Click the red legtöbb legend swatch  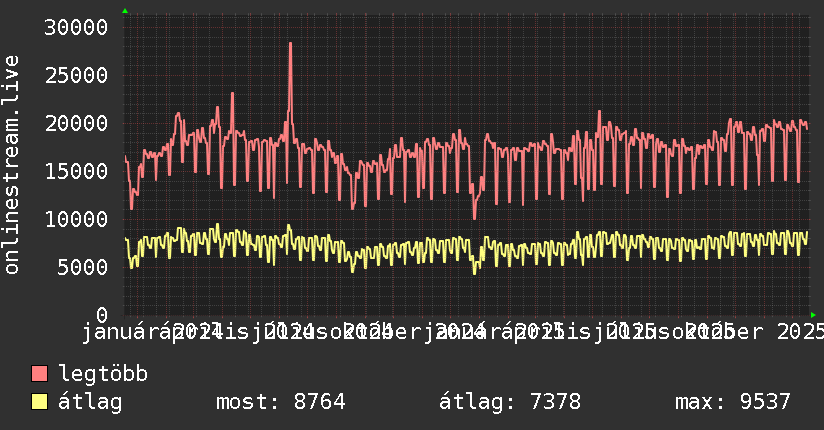[x=39, y=374]
